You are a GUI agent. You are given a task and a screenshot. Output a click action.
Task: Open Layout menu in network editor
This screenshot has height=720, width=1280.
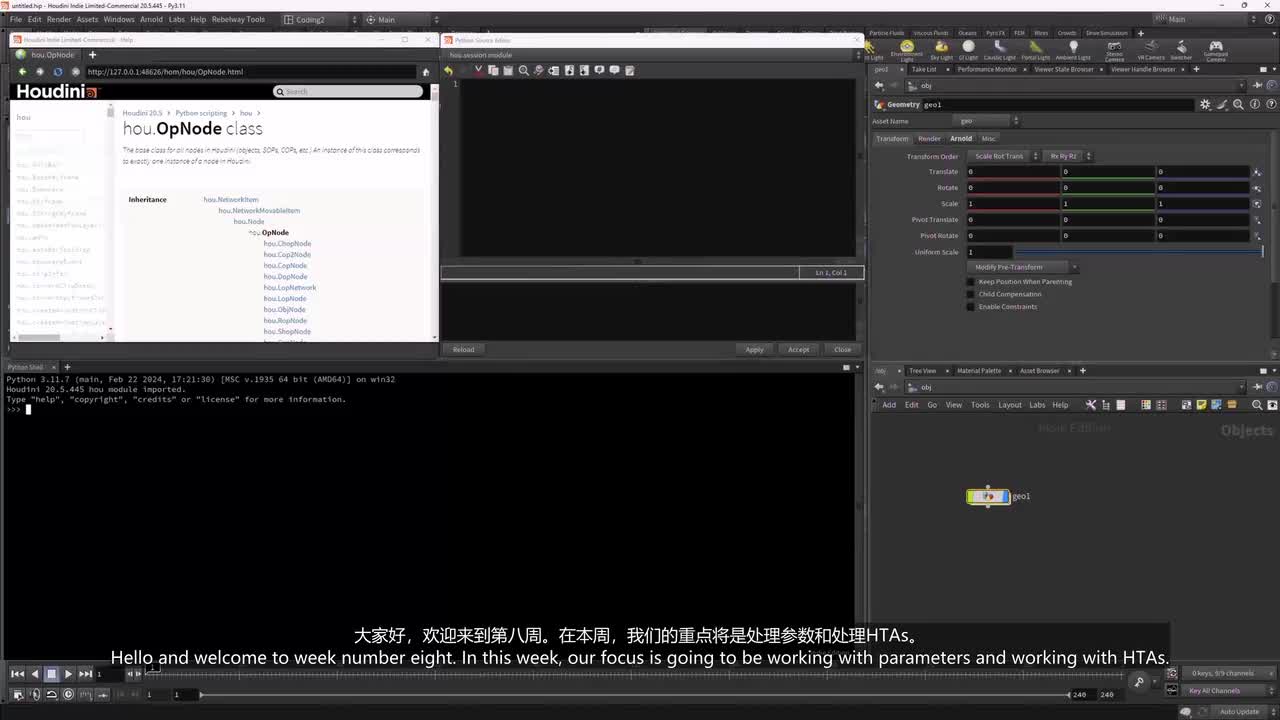[1010, 405]
